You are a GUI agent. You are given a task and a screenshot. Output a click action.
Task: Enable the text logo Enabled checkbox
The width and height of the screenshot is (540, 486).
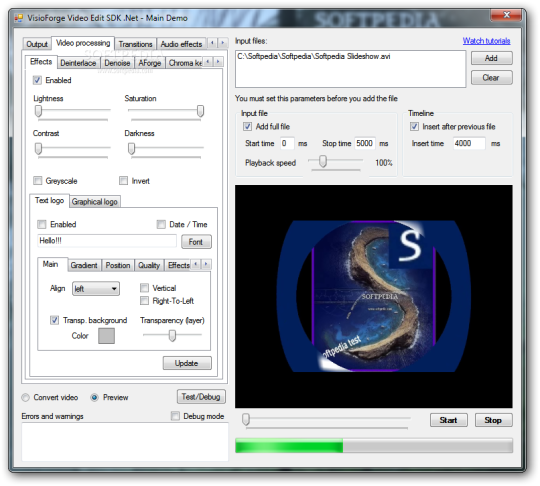[x=42, y=224]
